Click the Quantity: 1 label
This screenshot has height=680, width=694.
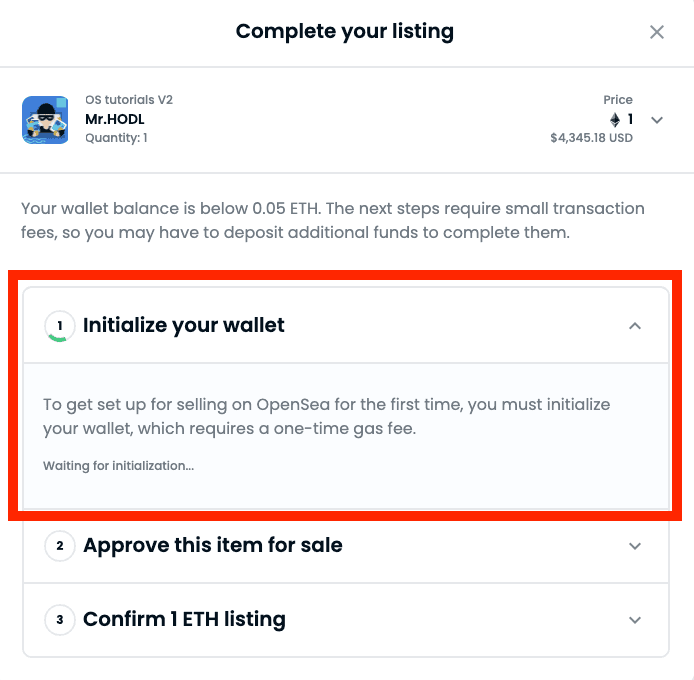click(116, 138)
